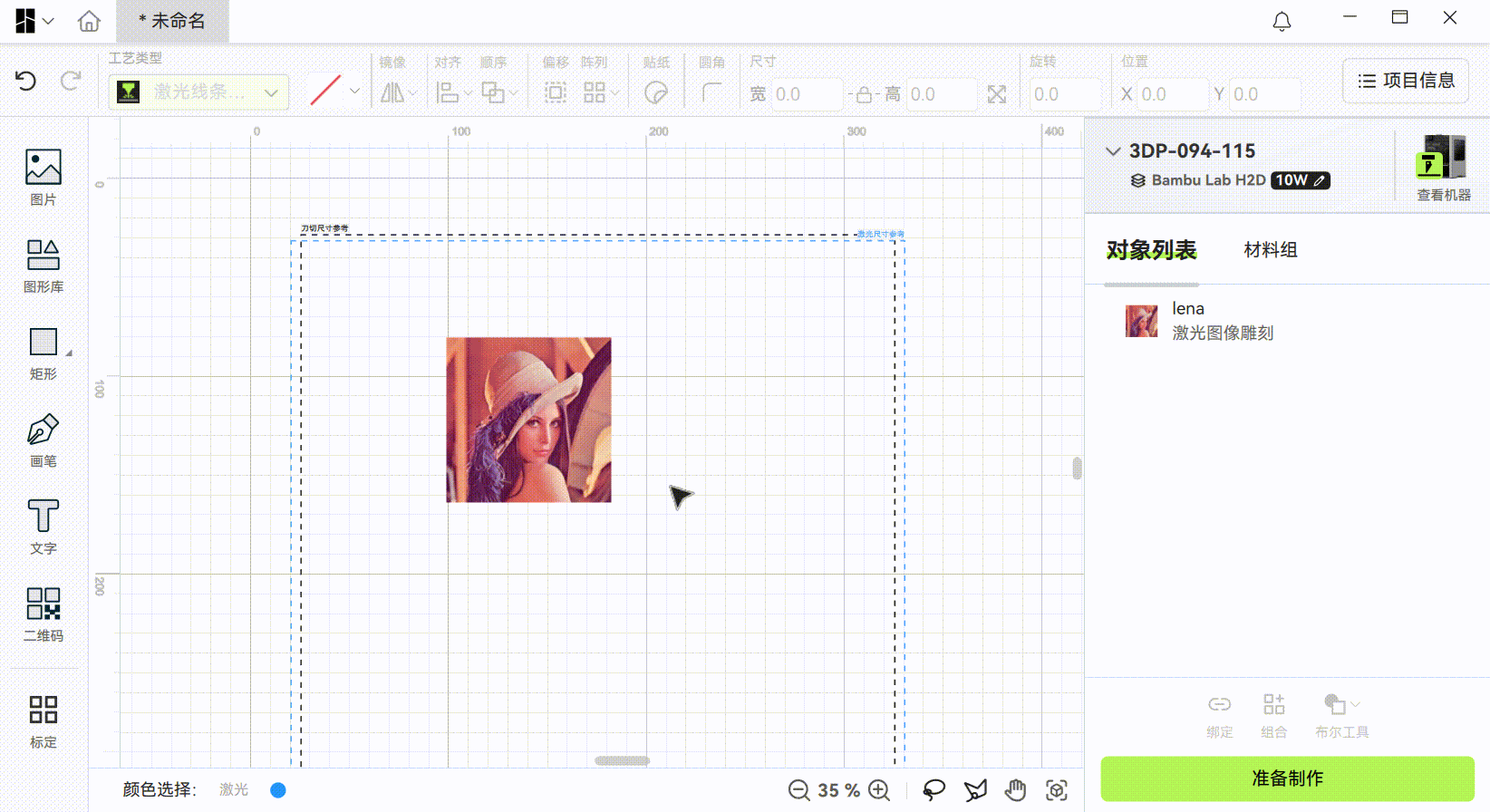The height and width of the screenshot is (812, 1490).
Task: Open the home screen icon
Action: click(89, 21)
